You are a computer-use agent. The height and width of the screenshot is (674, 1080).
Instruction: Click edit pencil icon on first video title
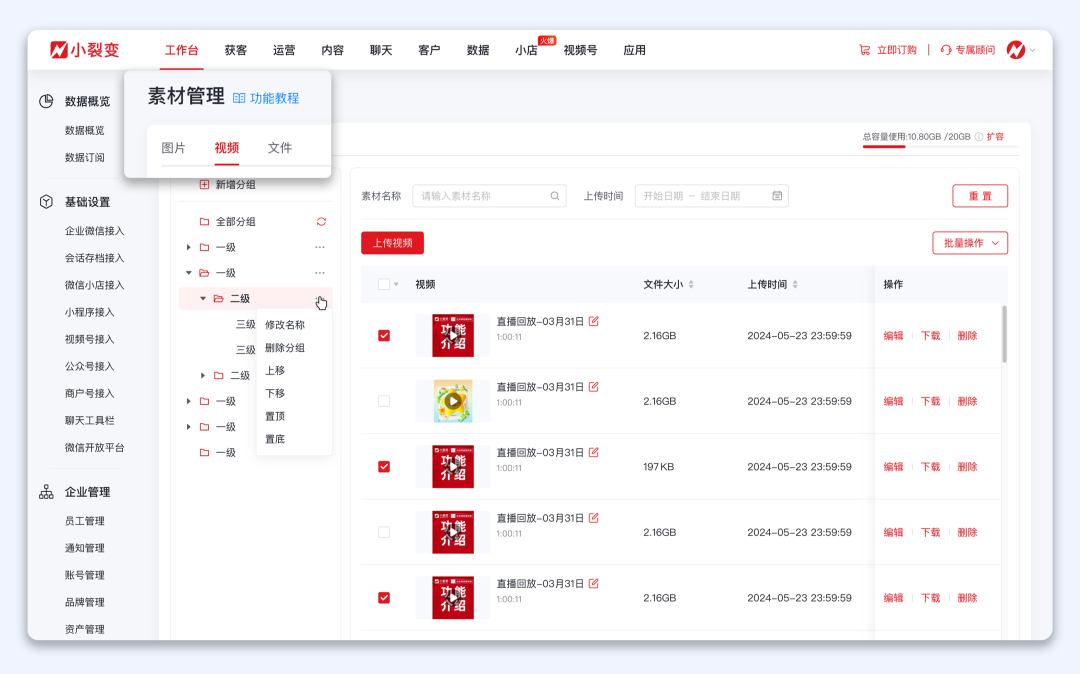click(x=594, y=321)
